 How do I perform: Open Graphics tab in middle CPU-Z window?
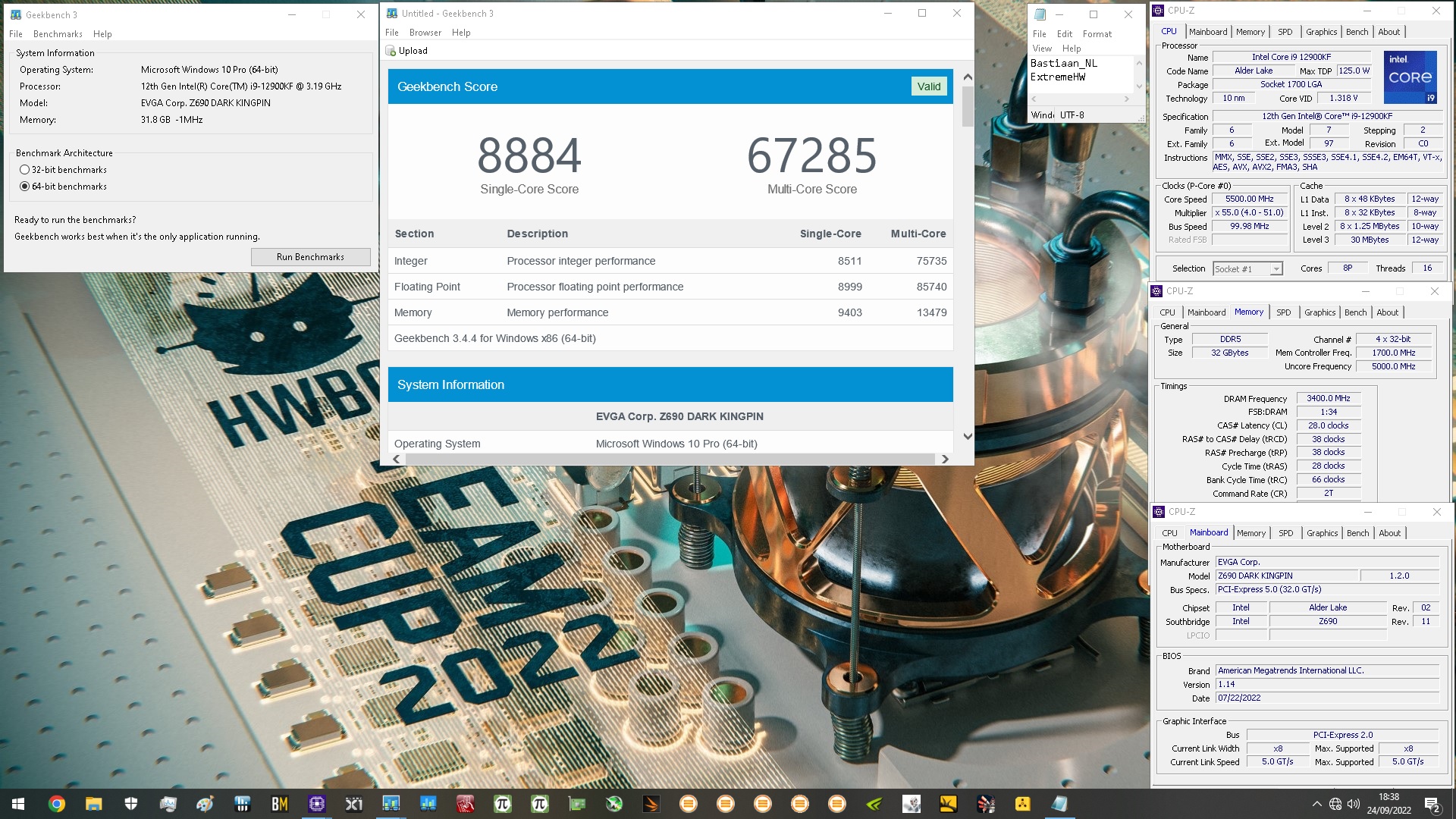click(1319, 312)
